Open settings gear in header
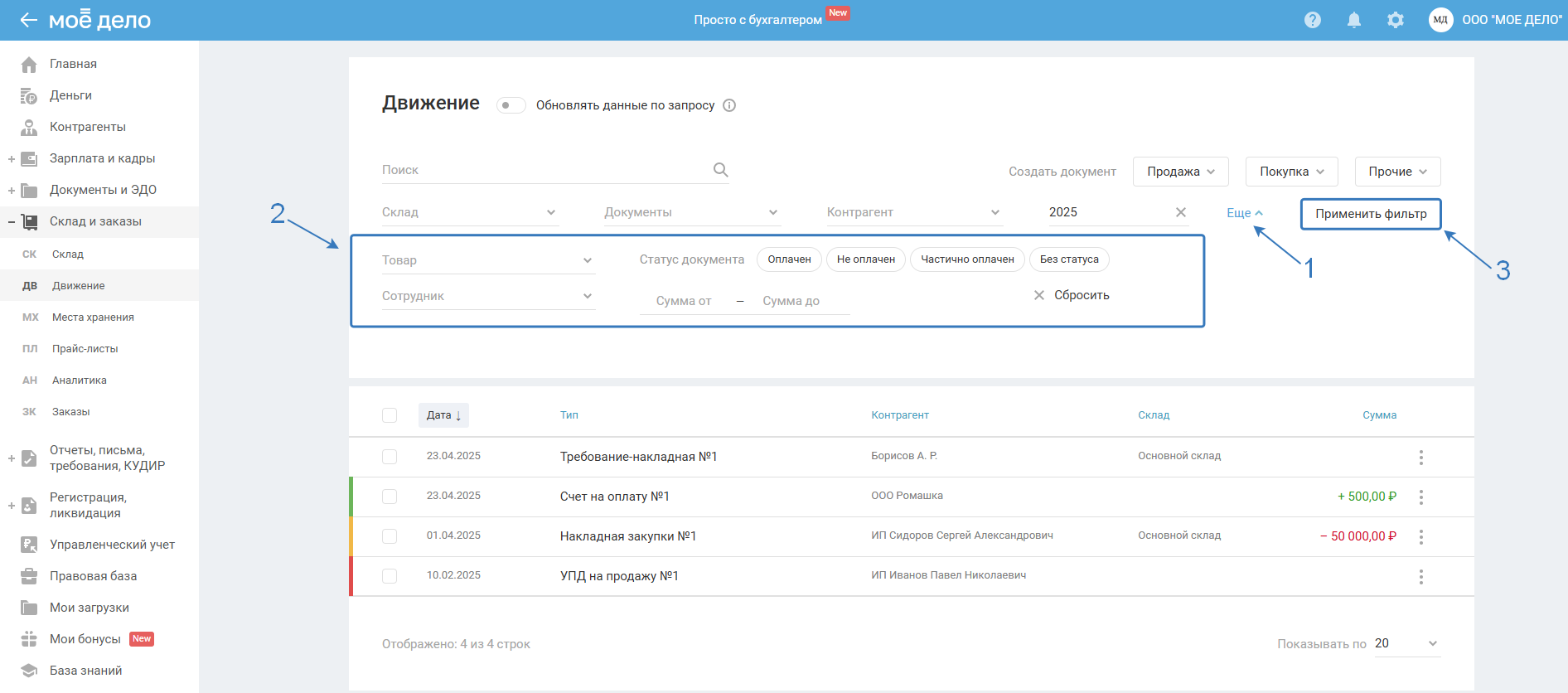The height and width of the screenshot is (693, 1568). point(1395,20)
